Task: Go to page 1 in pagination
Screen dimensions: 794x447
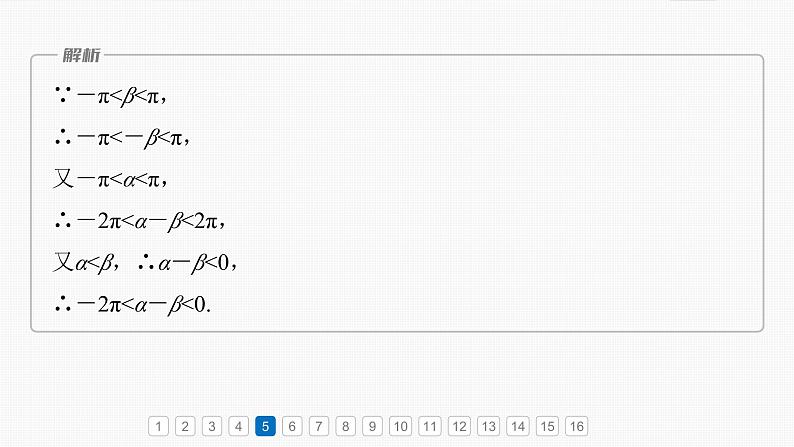Action: coord(158,427)
